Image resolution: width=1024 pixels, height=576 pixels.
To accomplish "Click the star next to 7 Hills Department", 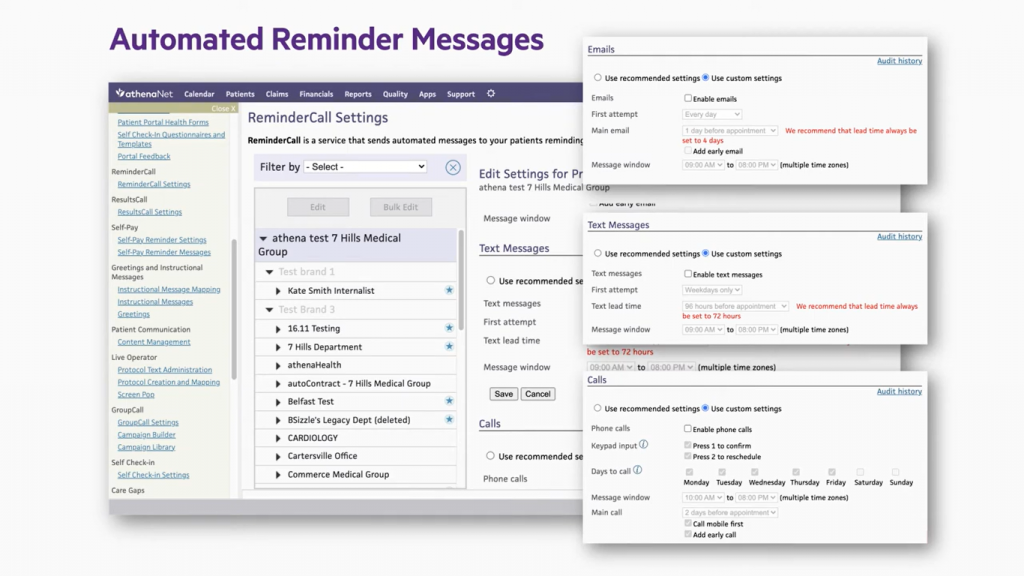I will (449, 347).
